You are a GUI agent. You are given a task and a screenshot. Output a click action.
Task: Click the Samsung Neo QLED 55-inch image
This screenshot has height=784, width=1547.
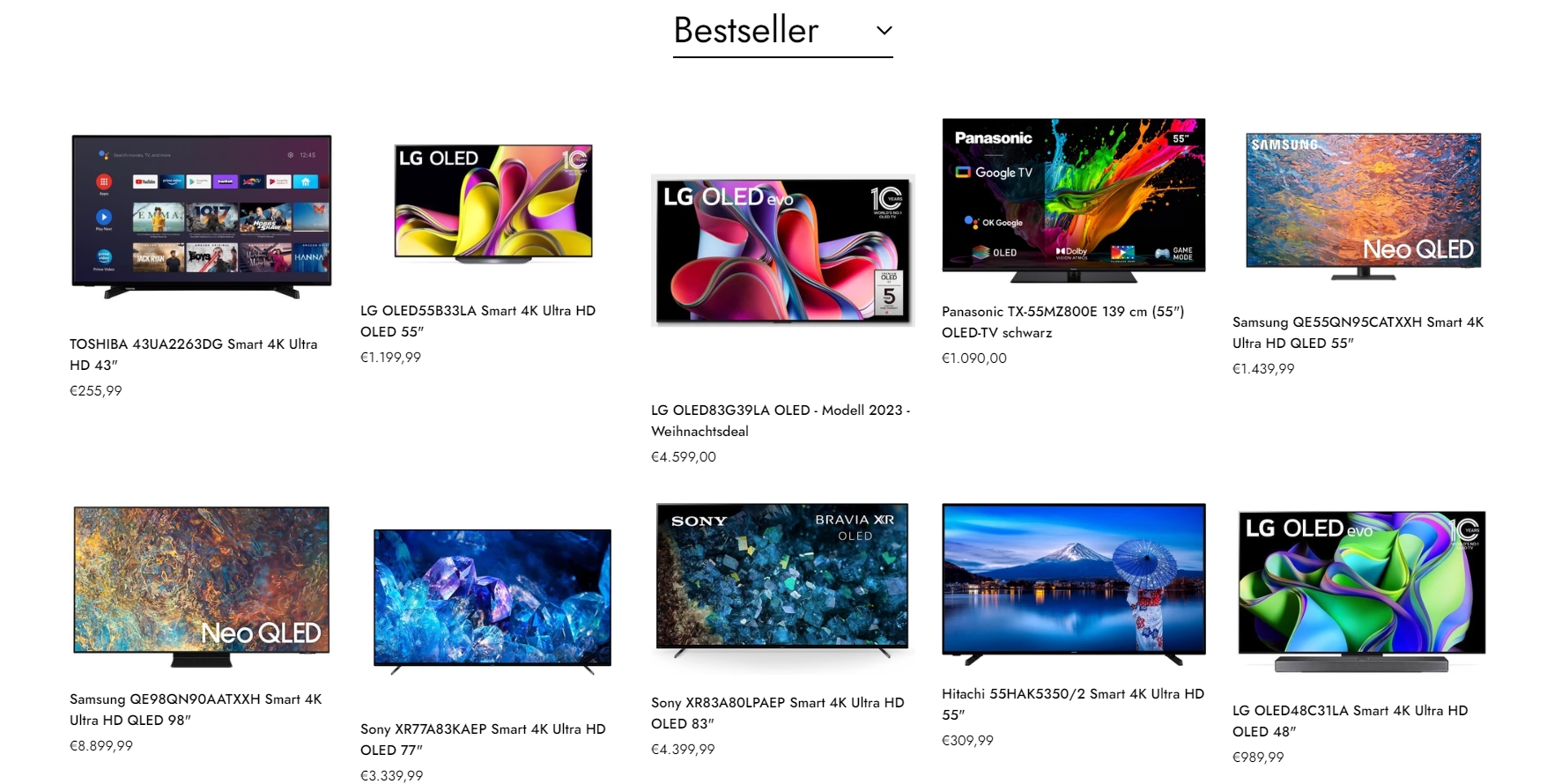1363,206
